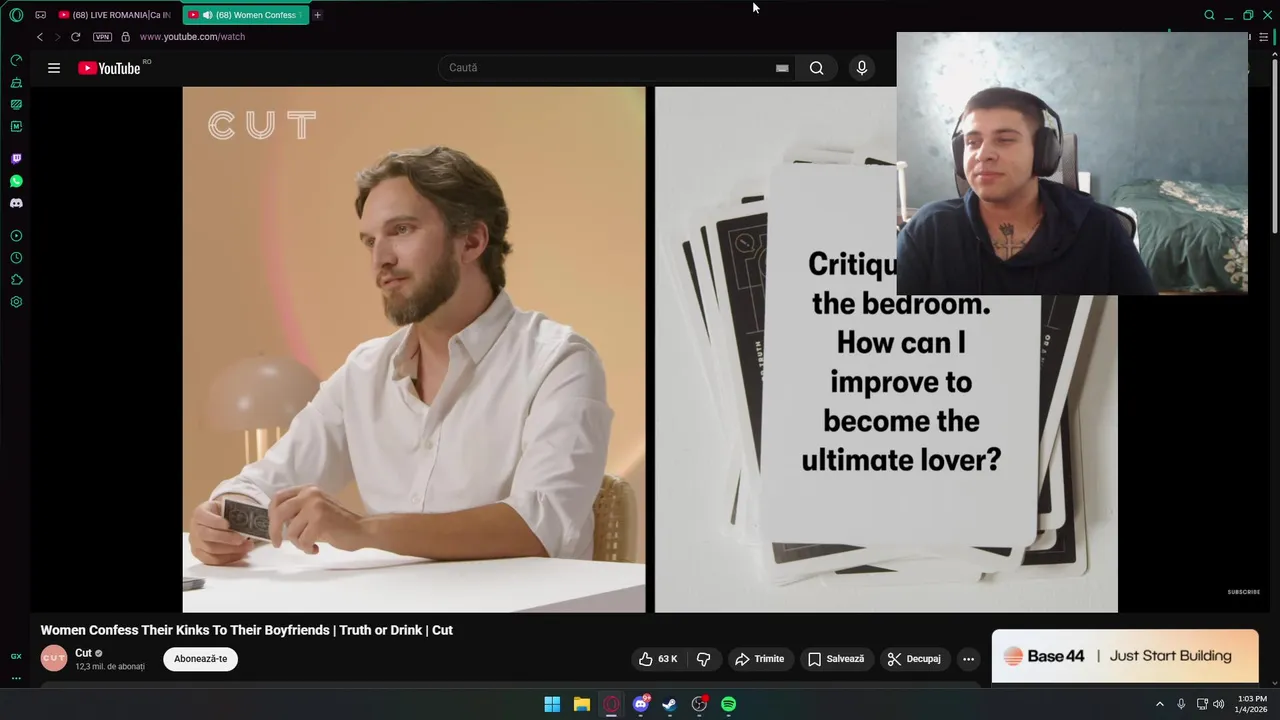Viewport: 1280px width, 720px height.
Task: Open GX Cleaner in the sidebar
Action: click(x=16, y=82)
